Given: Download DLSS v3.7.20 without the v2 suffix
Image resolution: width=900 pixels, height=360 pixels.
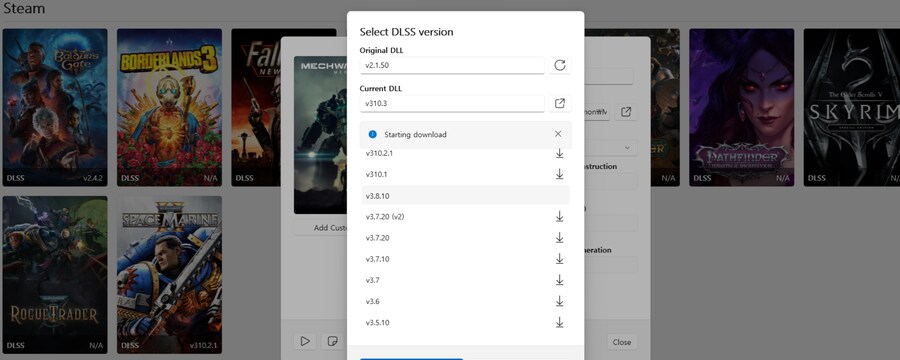Looking at the screenshot, I should [x=559, y=238].
